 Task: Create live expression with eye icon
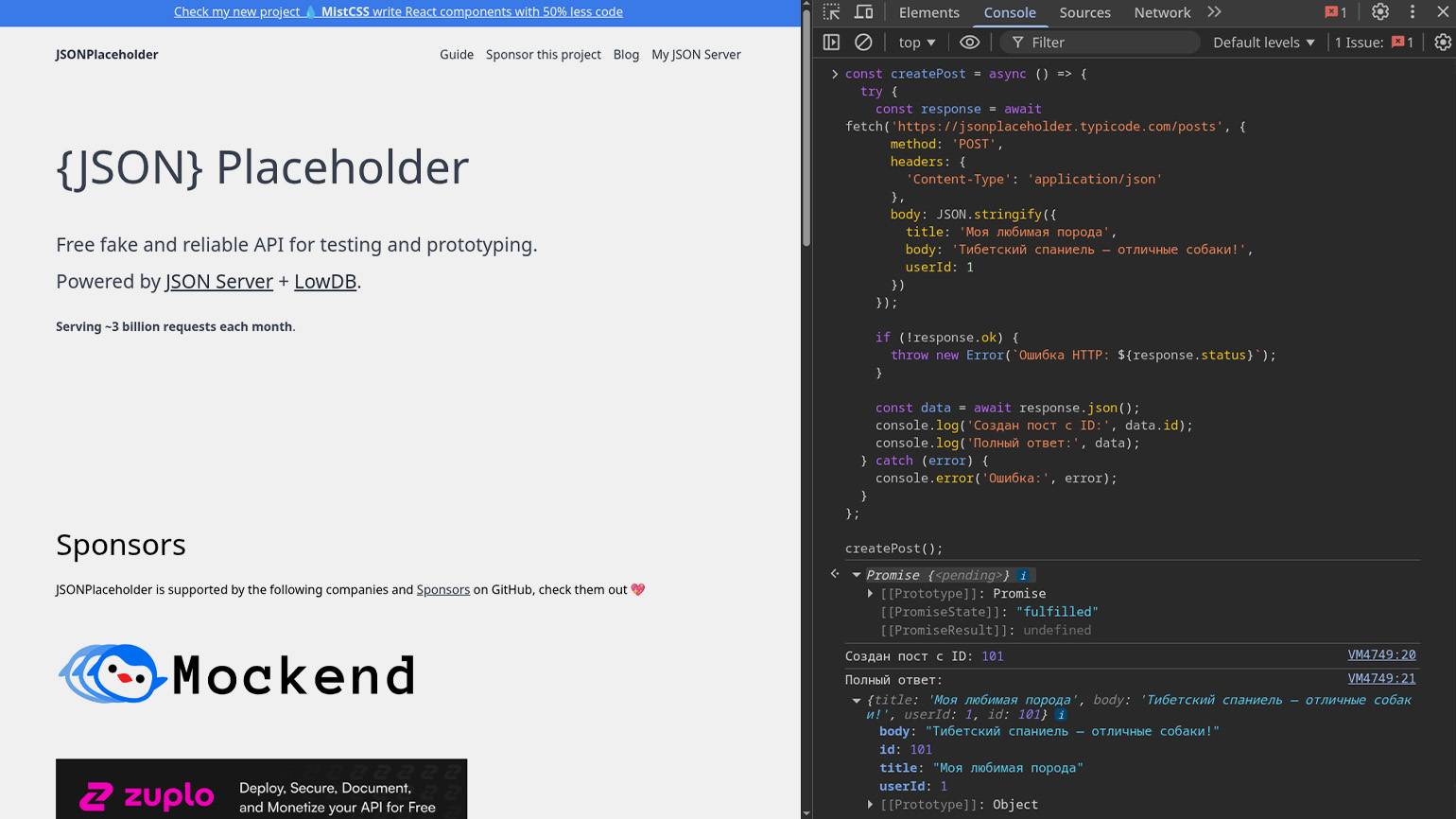coord(969,43)
